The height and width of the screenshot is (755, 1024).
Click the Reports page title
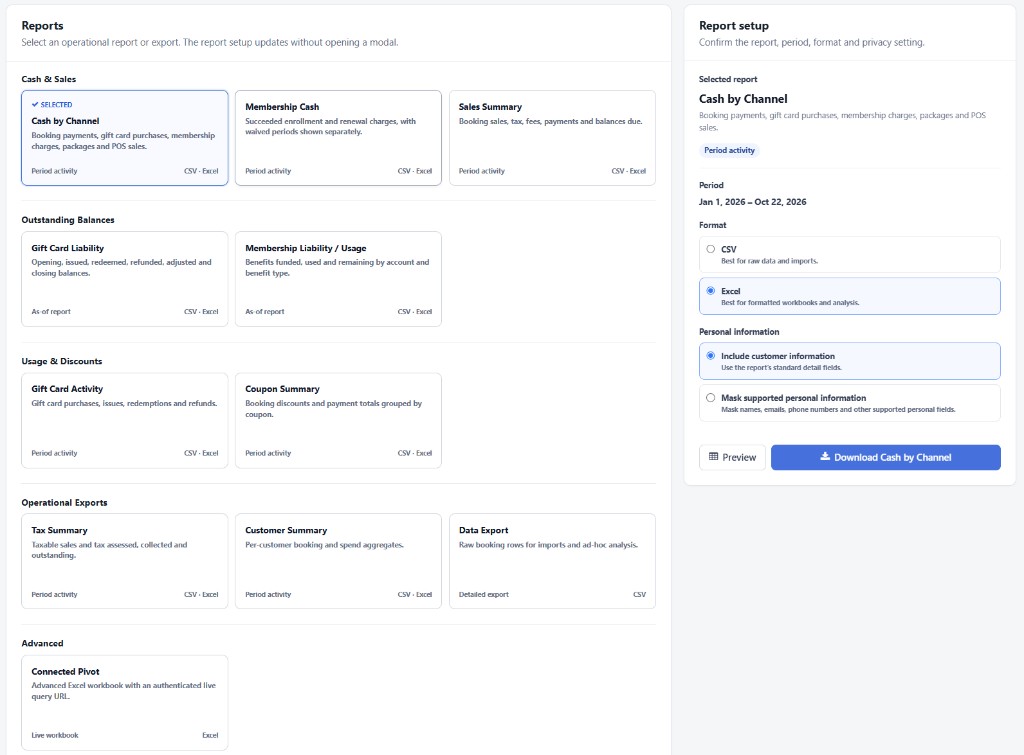tap(42, 25)
